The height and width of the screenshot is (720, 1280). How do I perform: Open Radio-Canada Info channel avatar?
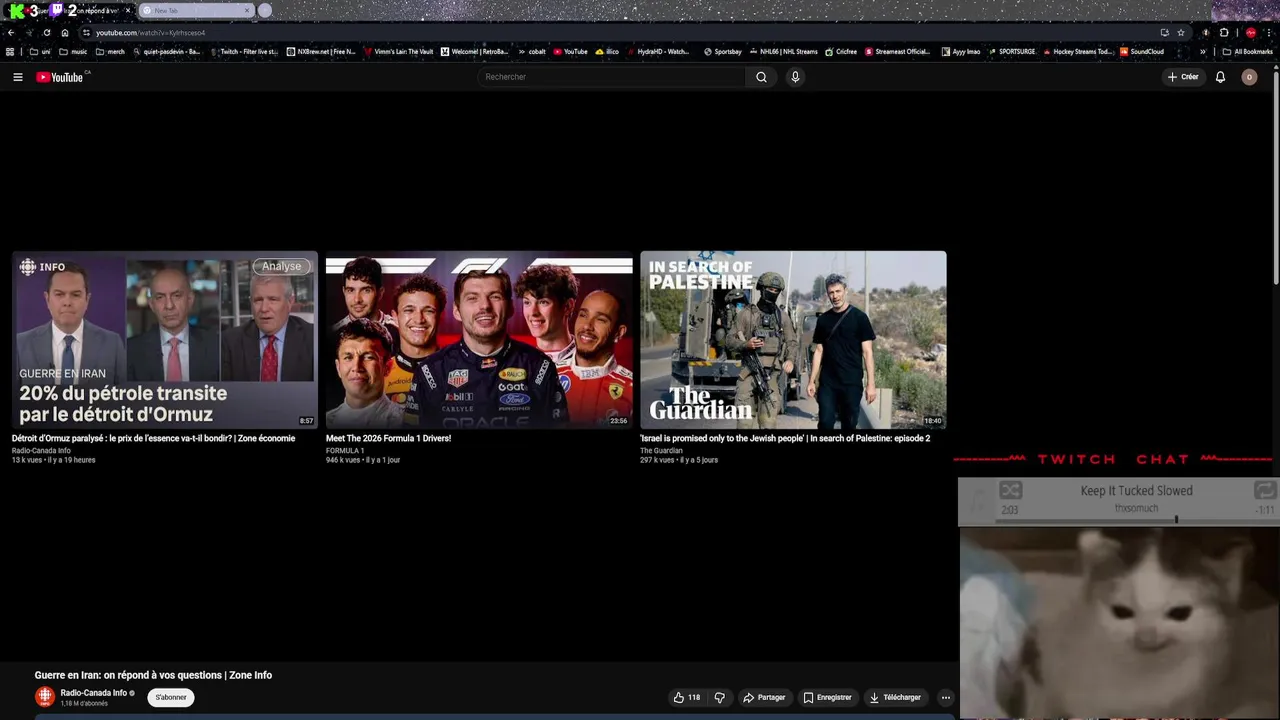pos(45,697)
